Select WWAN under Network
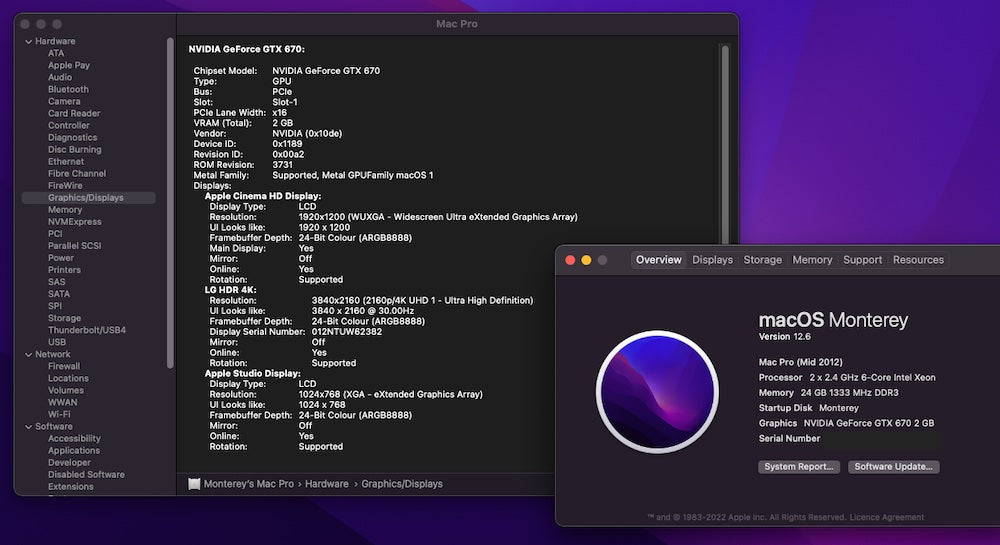The height and width of the screenshot is (545, 1000). 62,403
